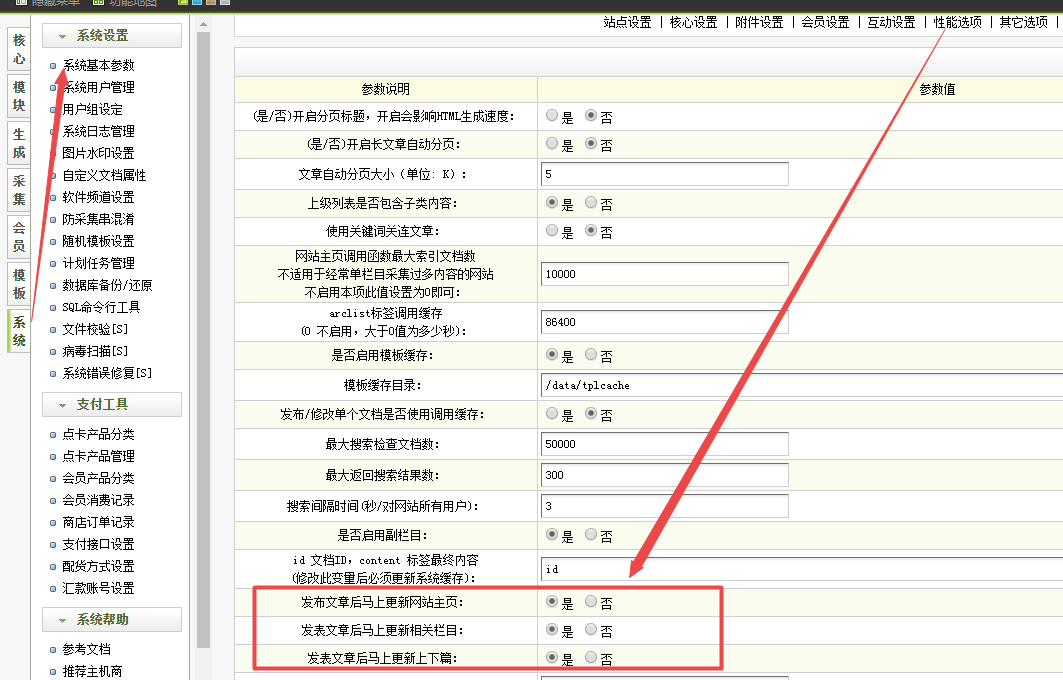Select the 性能选项 tab

pyautogui.click(x=957, y=22)
